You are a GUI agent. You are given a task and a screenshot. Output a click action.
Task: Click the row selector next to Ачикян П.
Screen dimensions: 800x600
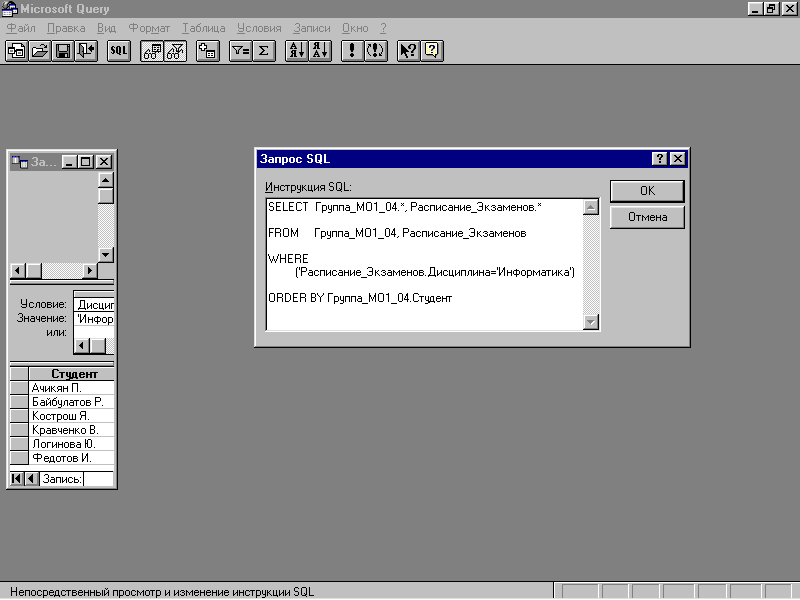click(x=19, y=388)
